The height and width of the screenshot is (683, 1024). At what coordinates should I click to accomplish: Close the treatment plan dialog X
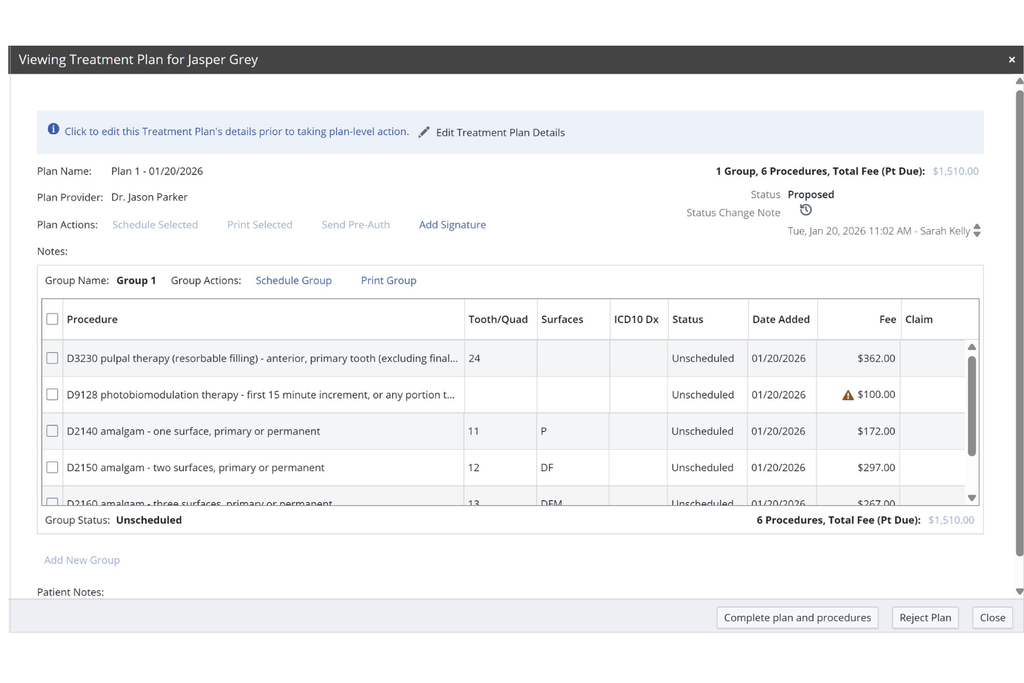click(x=1012, y=59)
